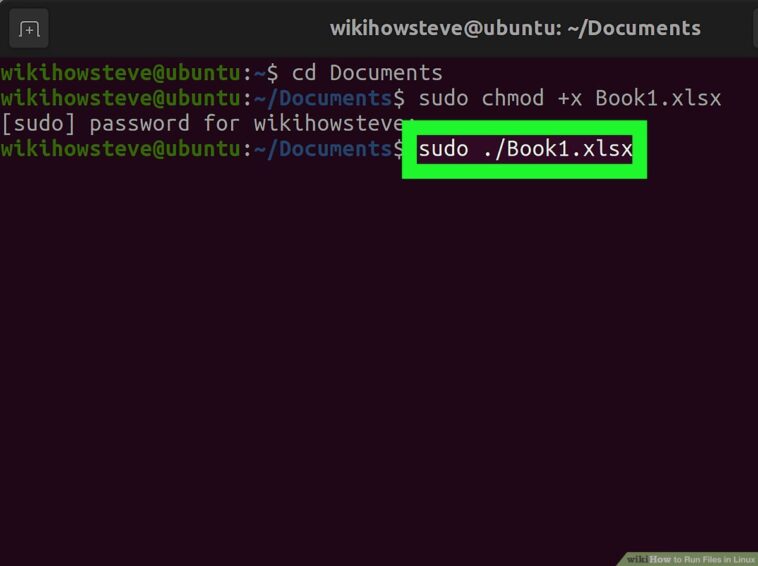Click the green "wikihowsteve@ubuntu" prompt on the last line
Image resolution: width=758 pixels, height=566 pixels.
point(120,149)
